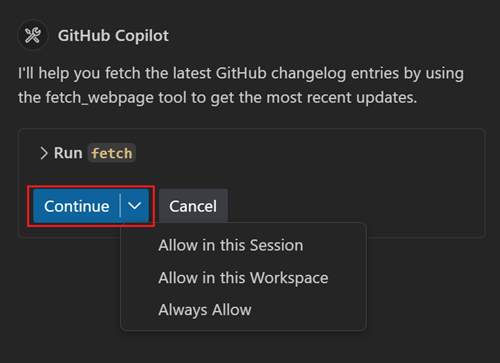
Task: Click blank space below Always Allow in menu
Action: coord(243,327)
